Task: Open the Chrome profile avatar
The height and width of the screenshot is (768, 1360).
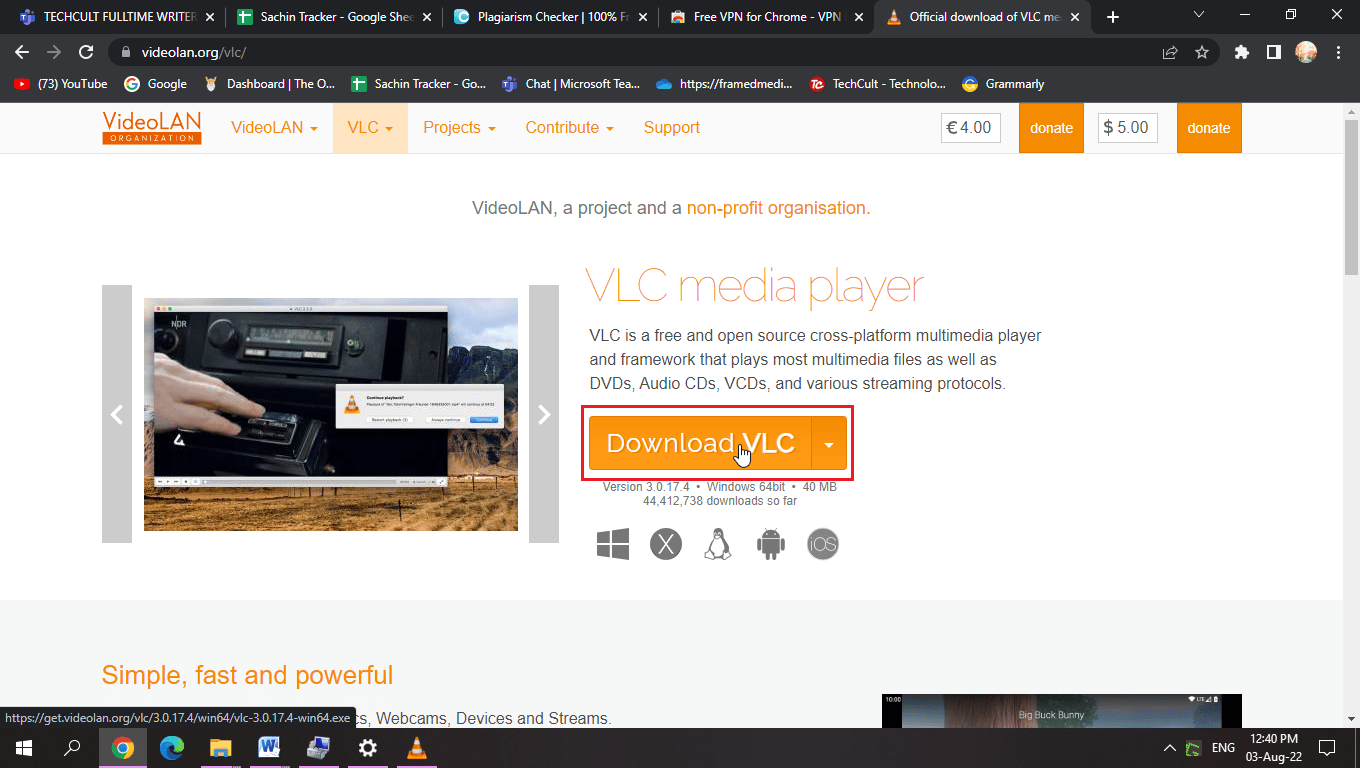Action: 1306,52
